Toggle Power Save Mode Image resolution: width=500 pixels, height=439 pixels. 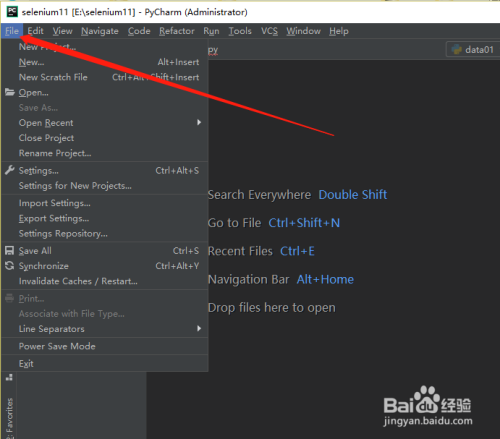tap(105, 346)
